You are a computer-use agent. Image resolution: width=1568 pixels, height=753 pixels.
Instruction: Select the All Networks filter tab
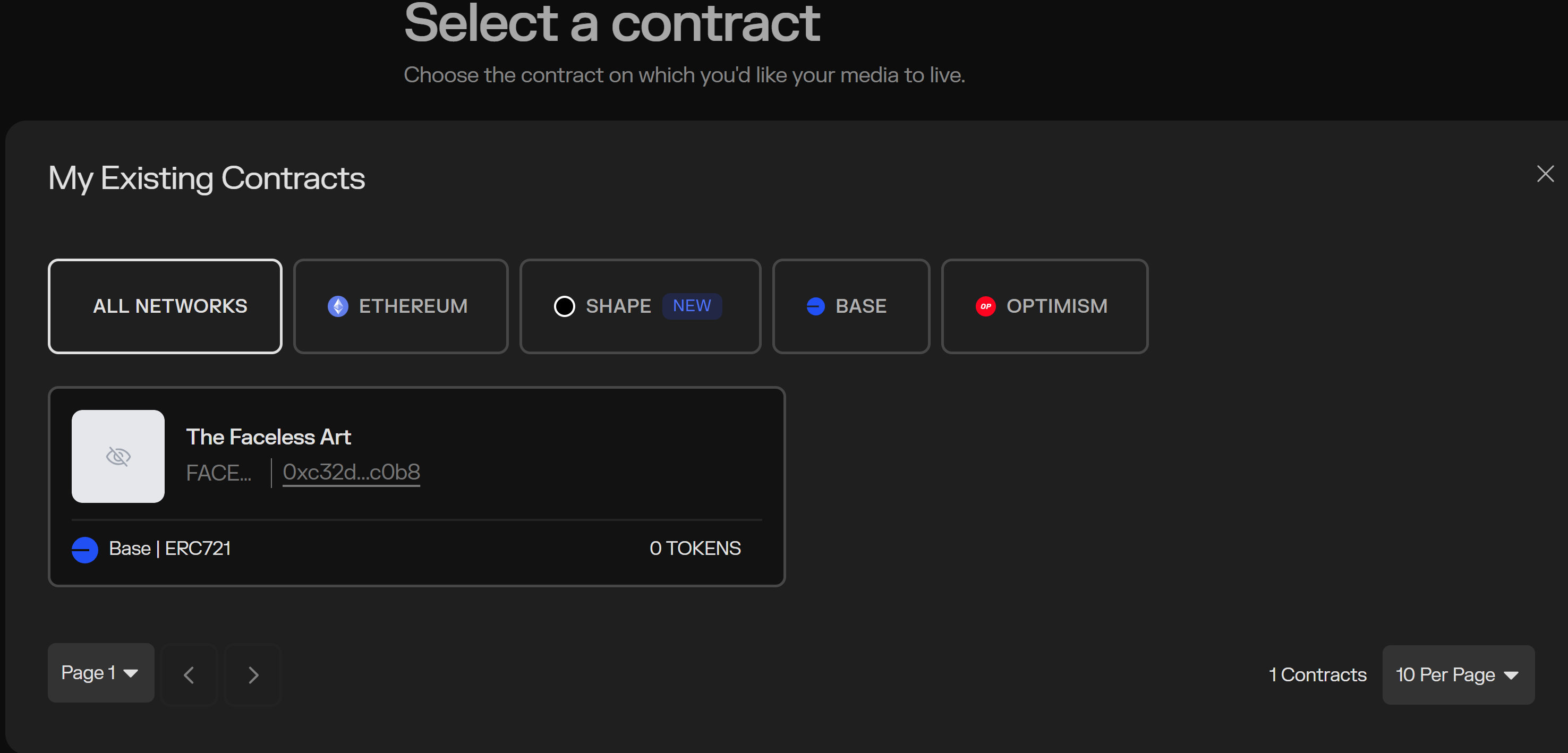pos(165,306)
